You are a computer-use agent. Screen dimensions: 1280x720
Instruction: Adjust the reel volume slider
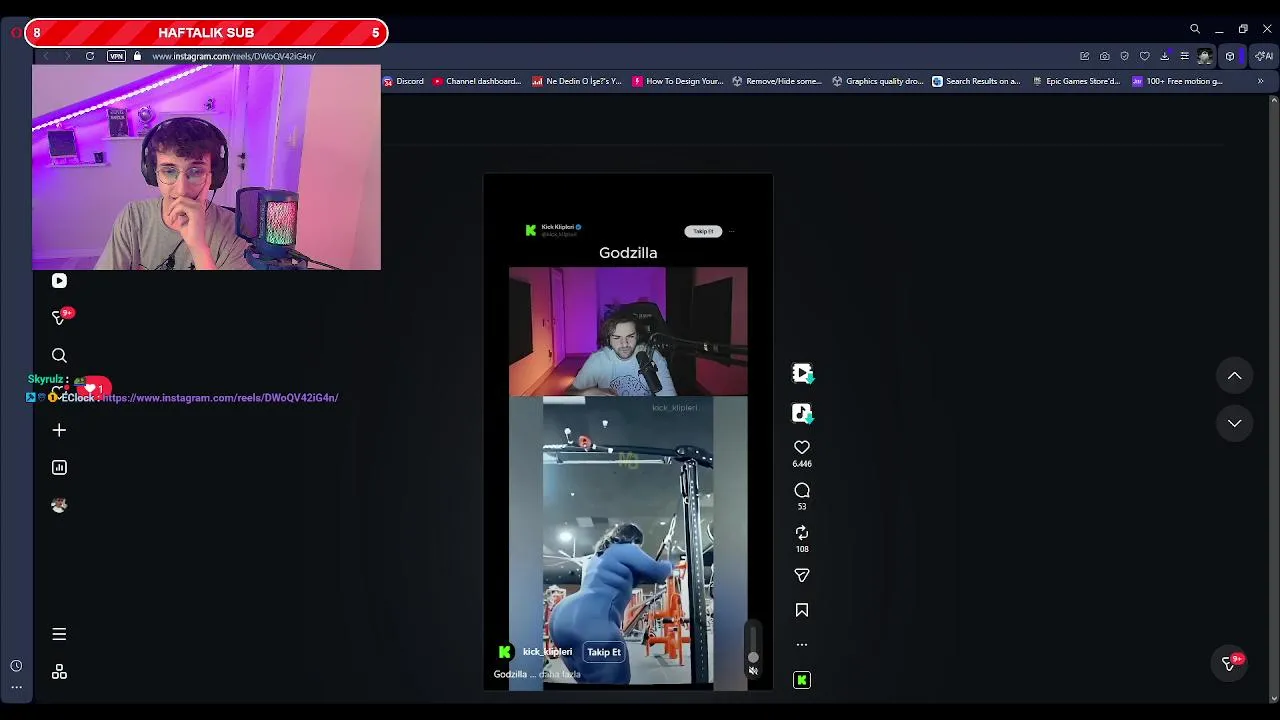click(x=753, y=642)
